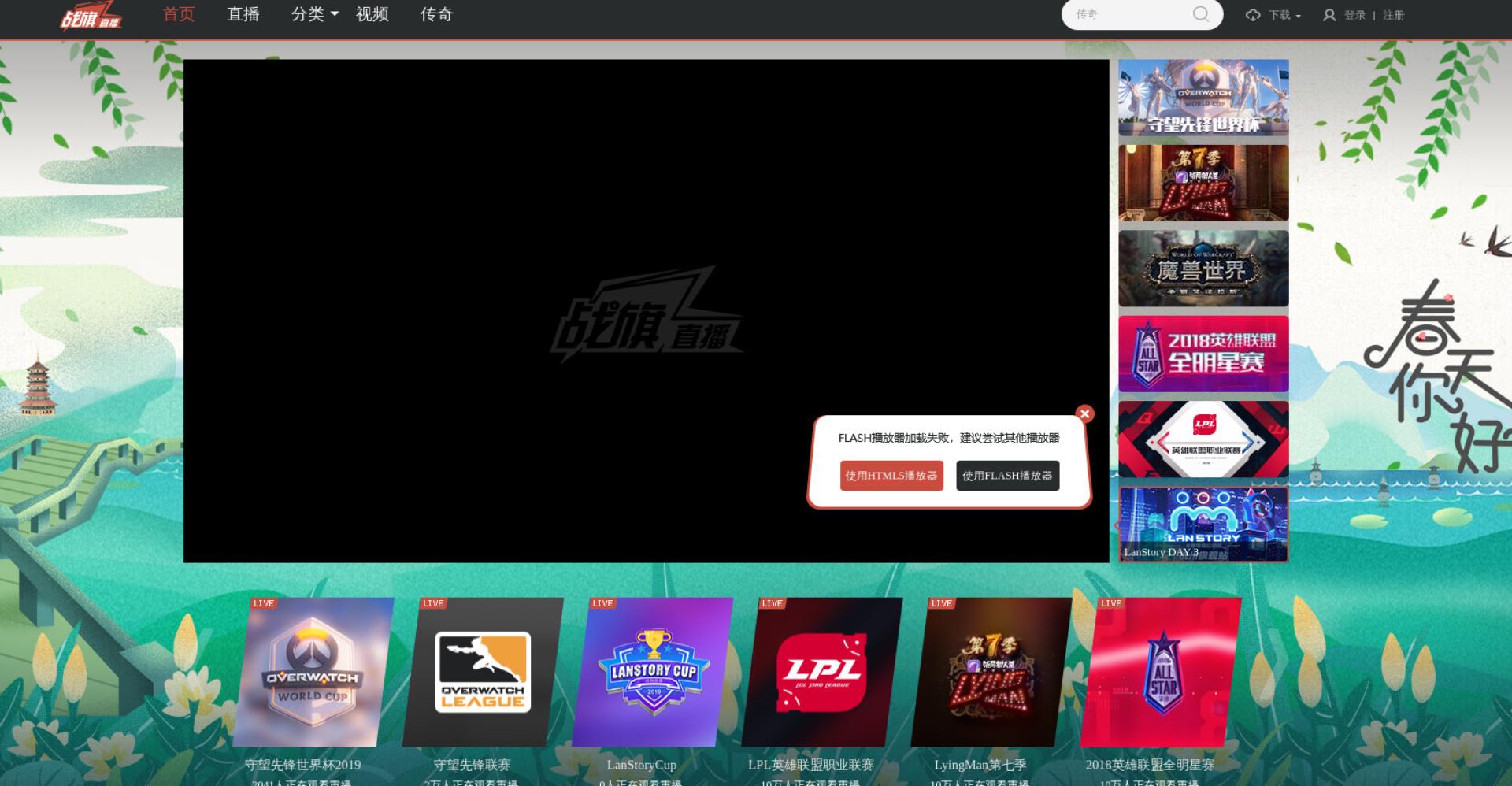The width and height of the screenshot is (1512, 786).
Task: Open the LanStory Cup live card
Action: pos(653,672)
